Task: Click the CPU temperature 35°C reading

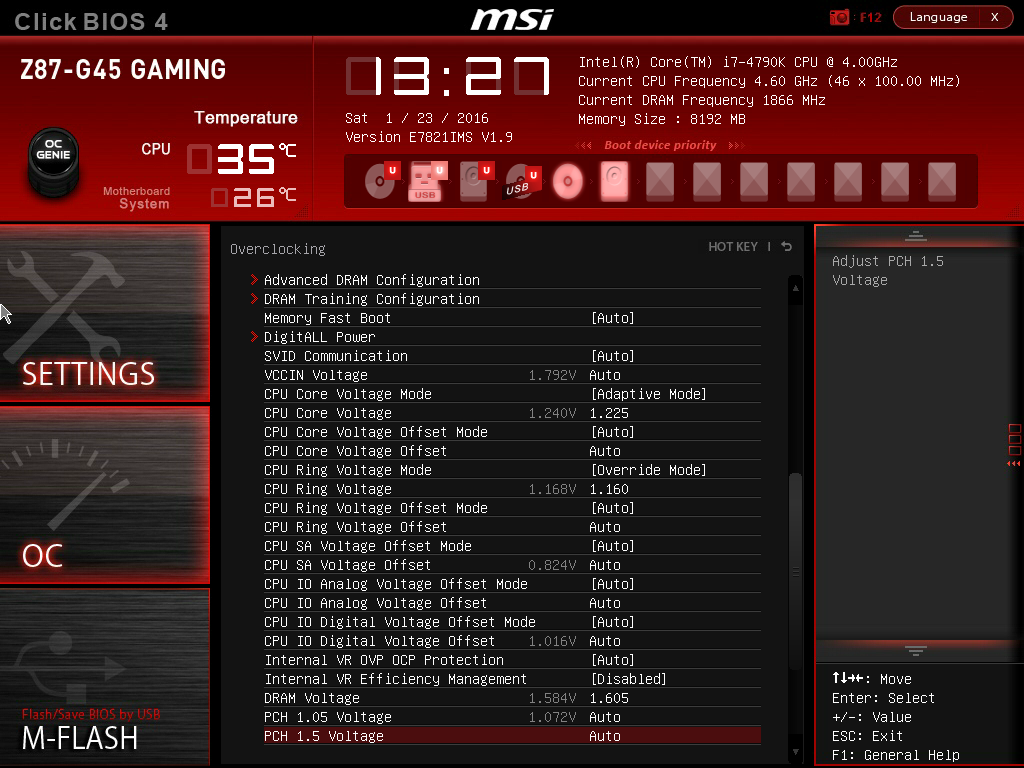Action: coord(242,159)
